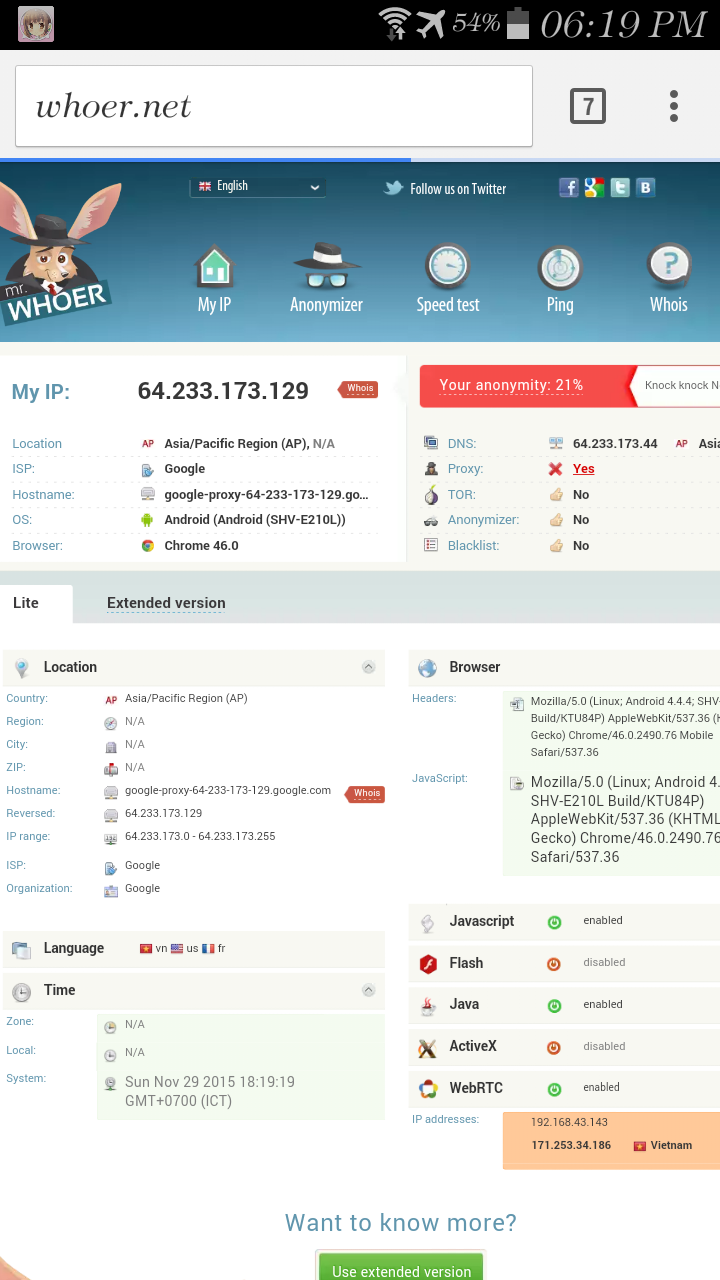
Task: Click the Browser globe icon
Action: coord(428,668)
